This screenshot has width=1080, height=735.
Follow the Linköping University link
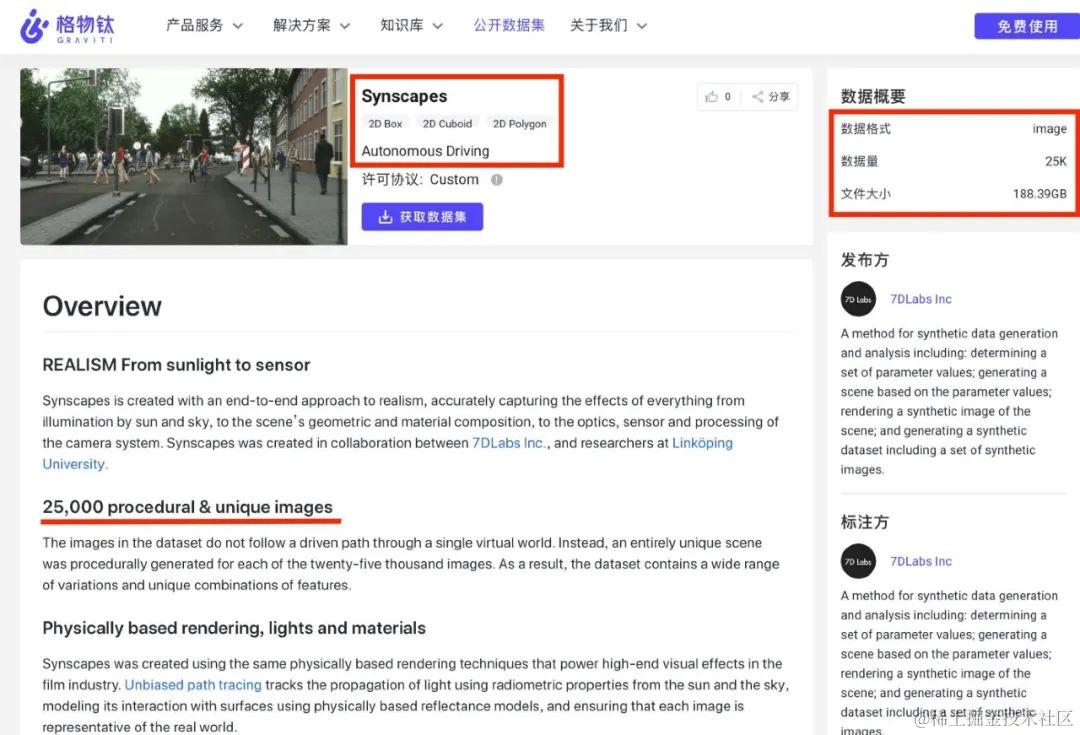(702, 443)
